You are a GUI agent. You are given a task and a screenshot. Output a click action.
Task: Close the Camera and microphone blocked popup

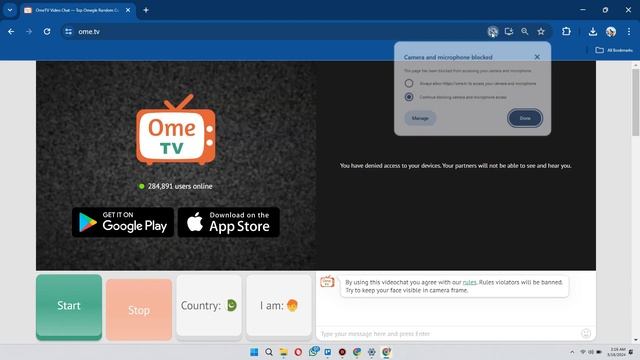(x=537, y=57)
